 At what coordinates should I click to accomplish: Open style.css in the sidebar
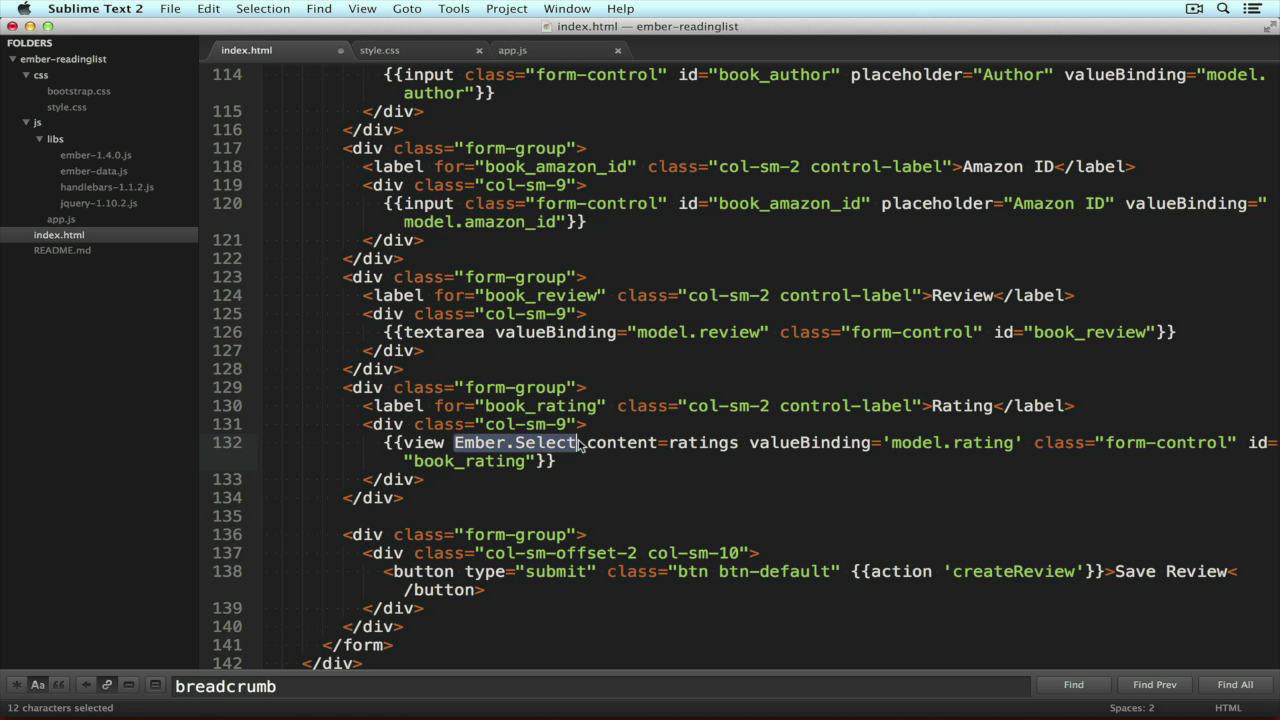click(67, 107)
